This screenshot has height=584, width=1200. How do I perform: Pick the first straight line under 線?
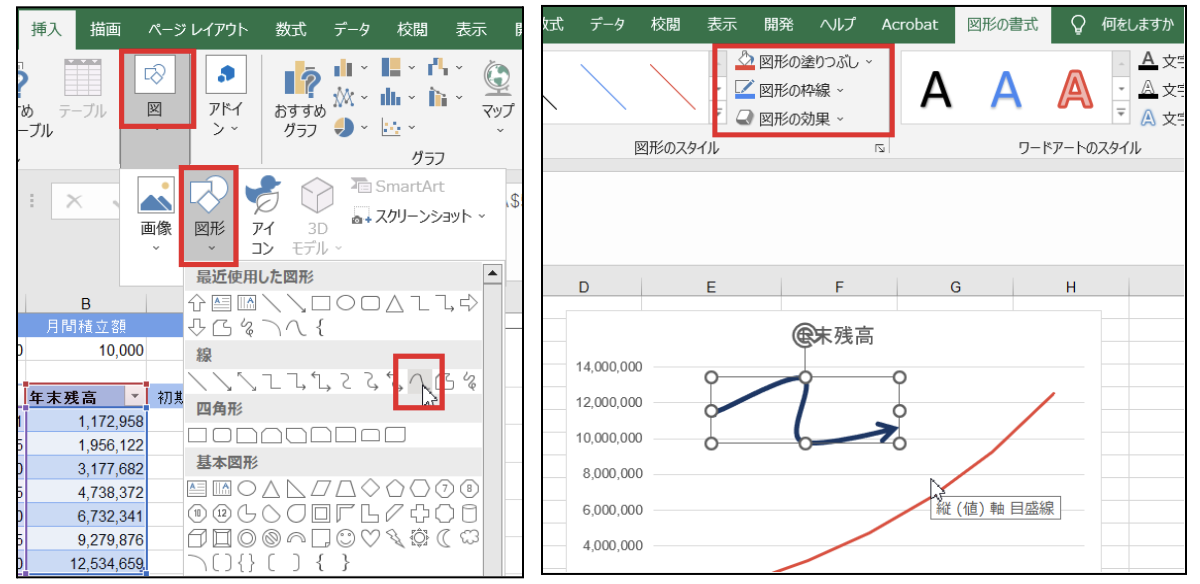pyautogui.click(x=199, y=380)
